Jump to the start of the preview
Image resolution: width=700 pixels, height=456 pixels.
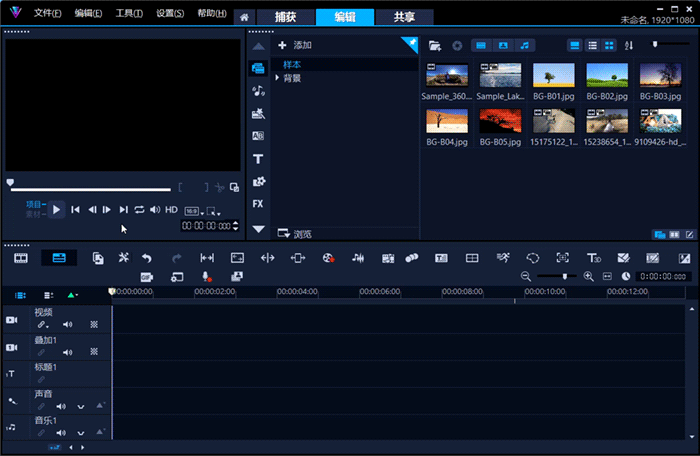[x=75, y=209]
